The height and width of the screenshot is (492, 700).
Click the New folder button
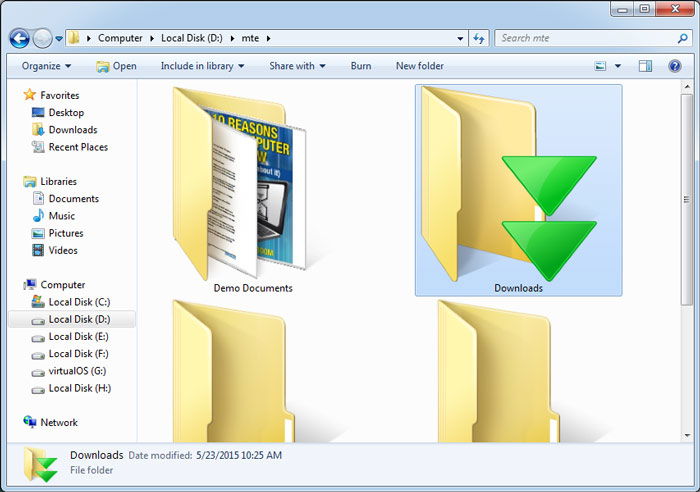tap(420, 66)
